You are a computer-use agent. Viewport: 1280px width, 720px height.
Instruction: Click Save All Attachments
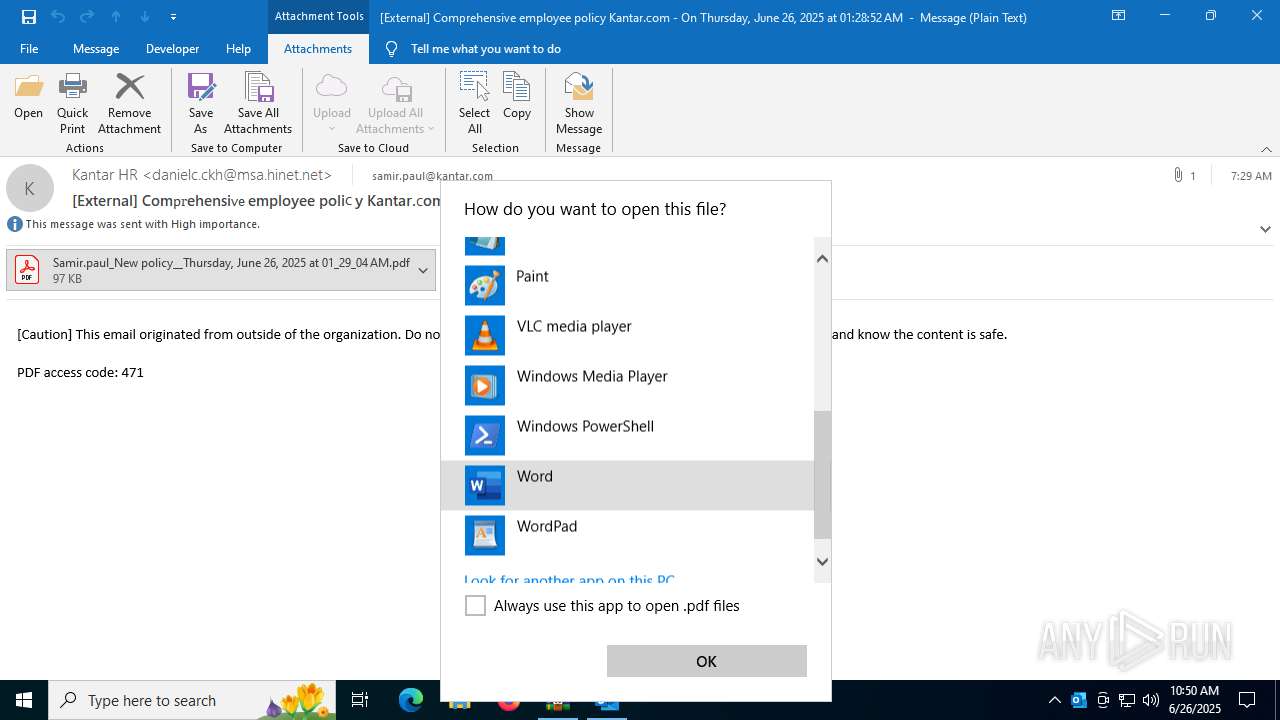click(258, 103)
